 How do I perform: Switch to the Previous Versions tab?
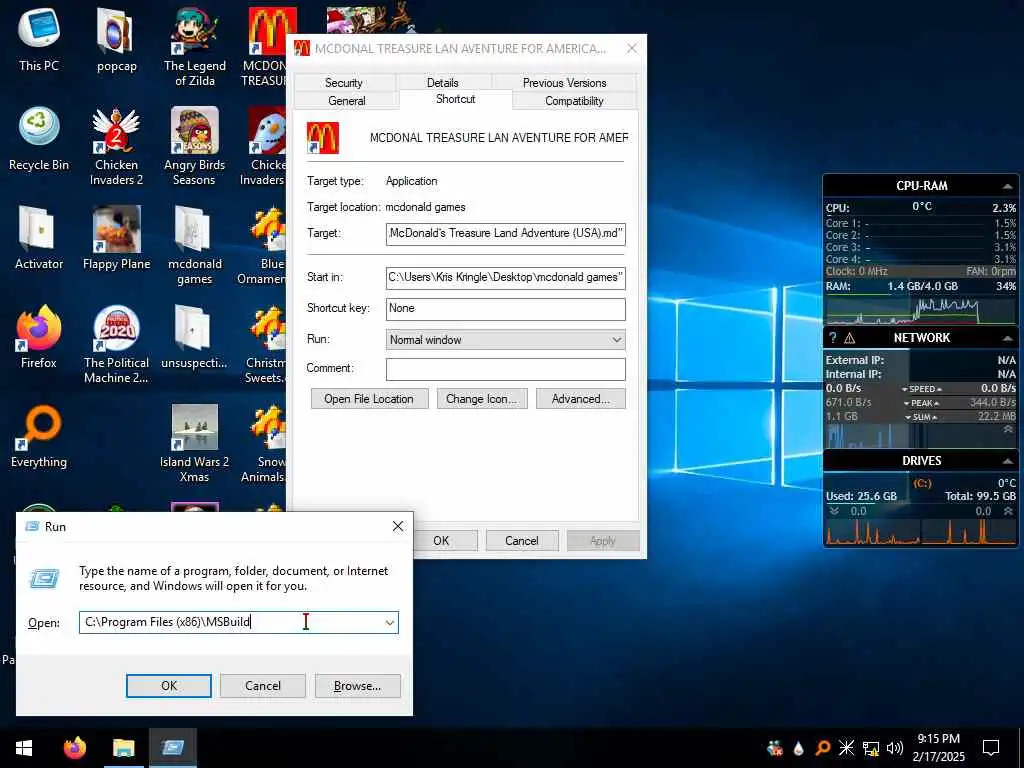[564, 83]
